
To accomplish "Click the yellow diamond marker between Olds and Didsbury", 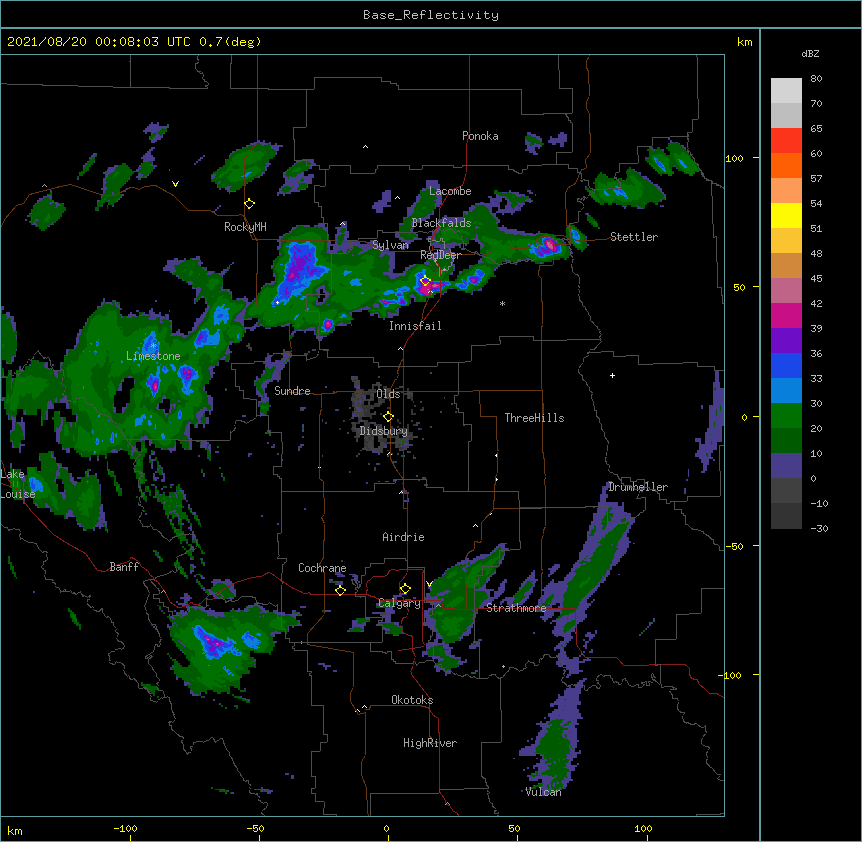I will tap(389, 417).
